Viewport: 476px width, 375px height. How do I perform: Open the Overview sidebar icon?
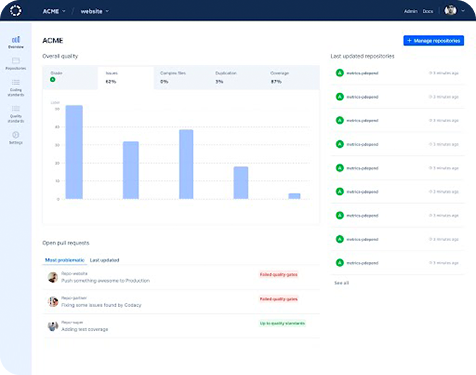pos(16,42)
